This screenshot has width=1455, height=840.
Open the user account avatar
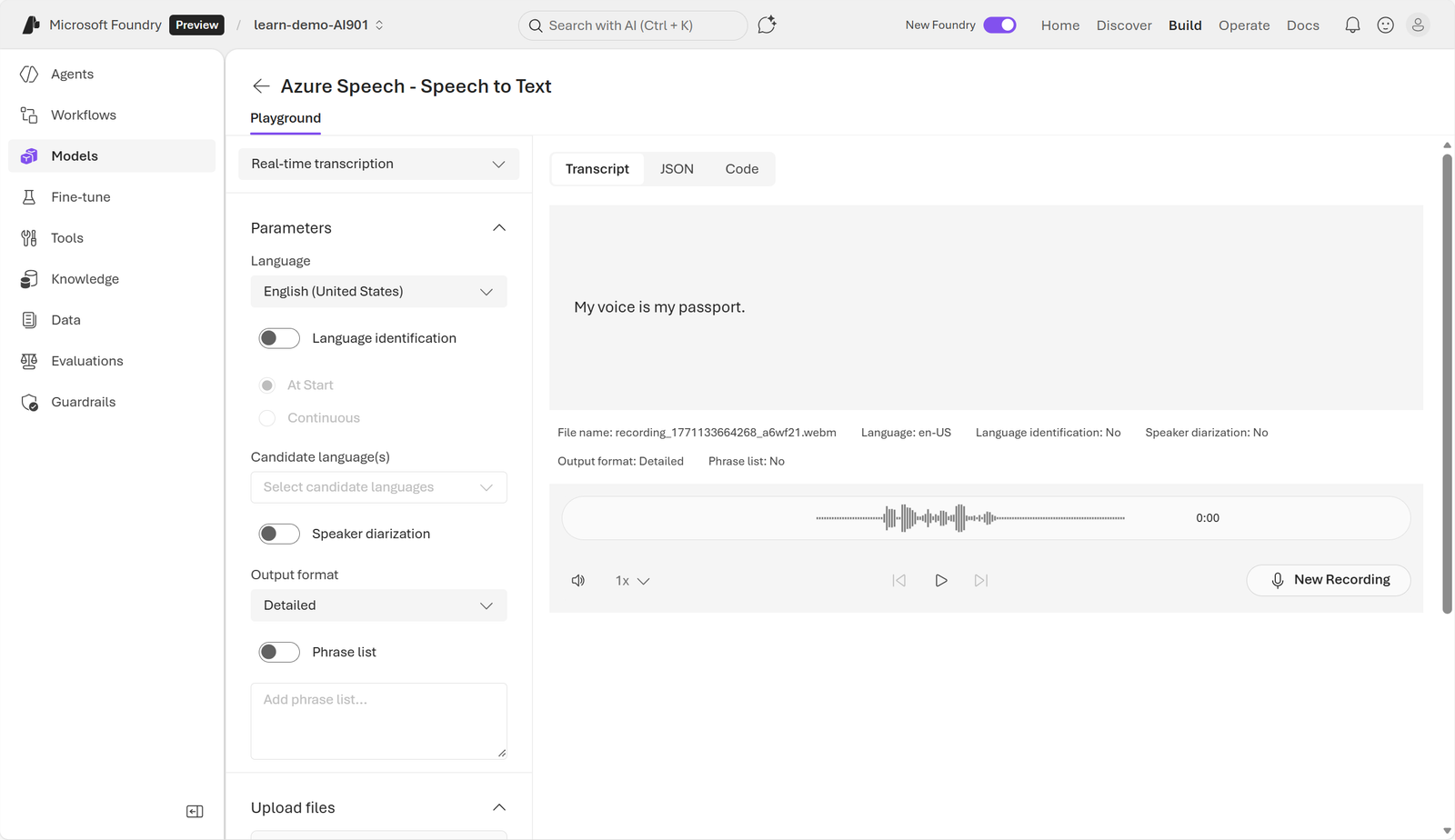pos(1418,25)
